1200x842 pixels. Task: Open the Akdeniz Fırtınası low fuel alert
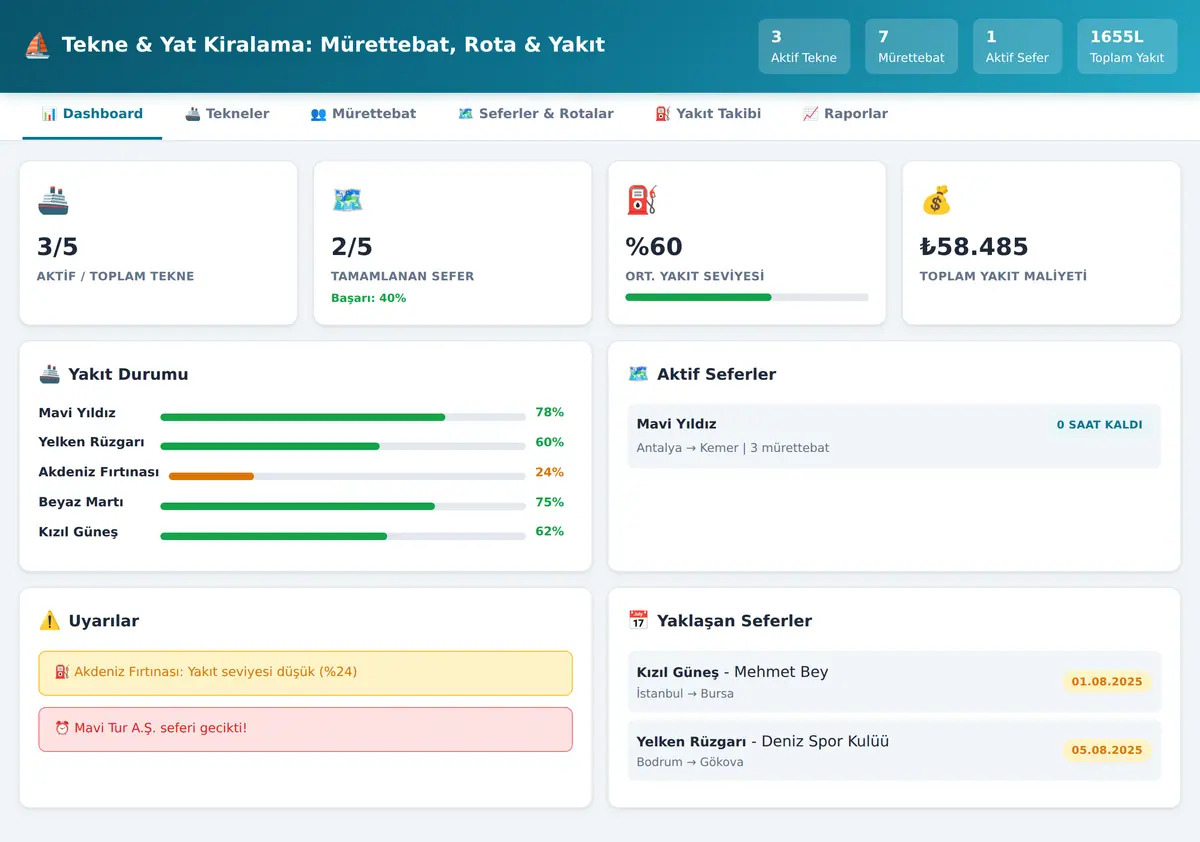point(306,673)
